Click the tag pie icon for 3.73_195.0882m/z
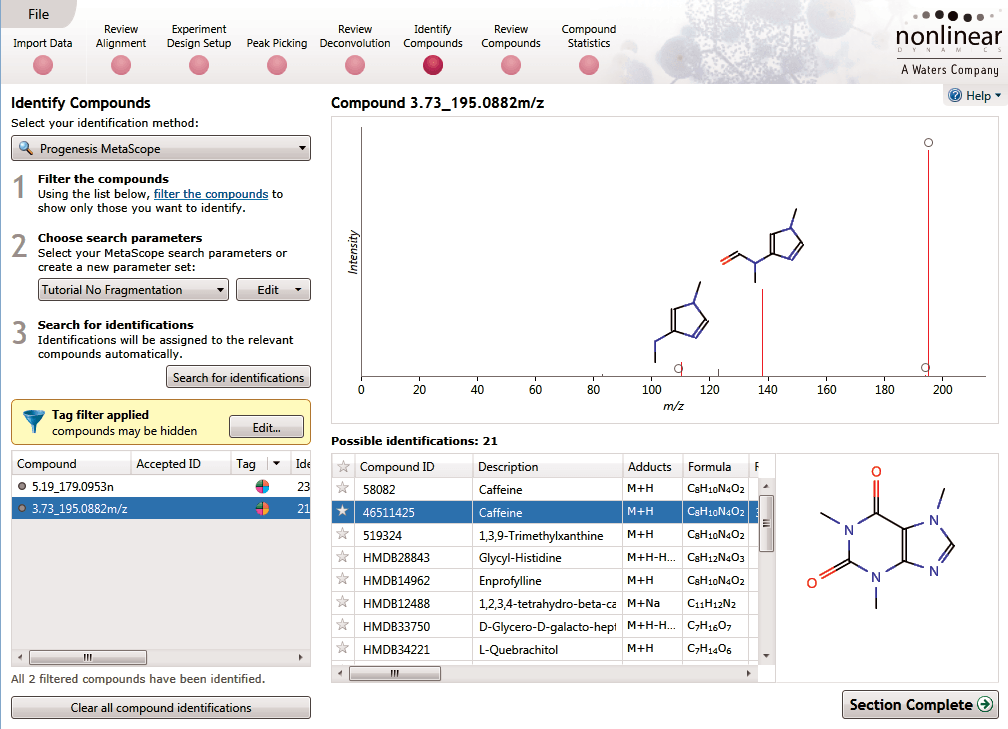The width and height of the screenshot is (1008, 729). pyautogui.click(x=262, y=509)
